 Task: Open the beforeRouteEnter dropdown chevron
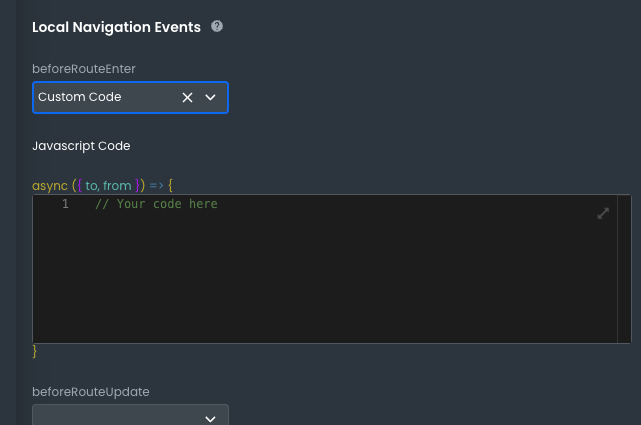click(211, 98)
